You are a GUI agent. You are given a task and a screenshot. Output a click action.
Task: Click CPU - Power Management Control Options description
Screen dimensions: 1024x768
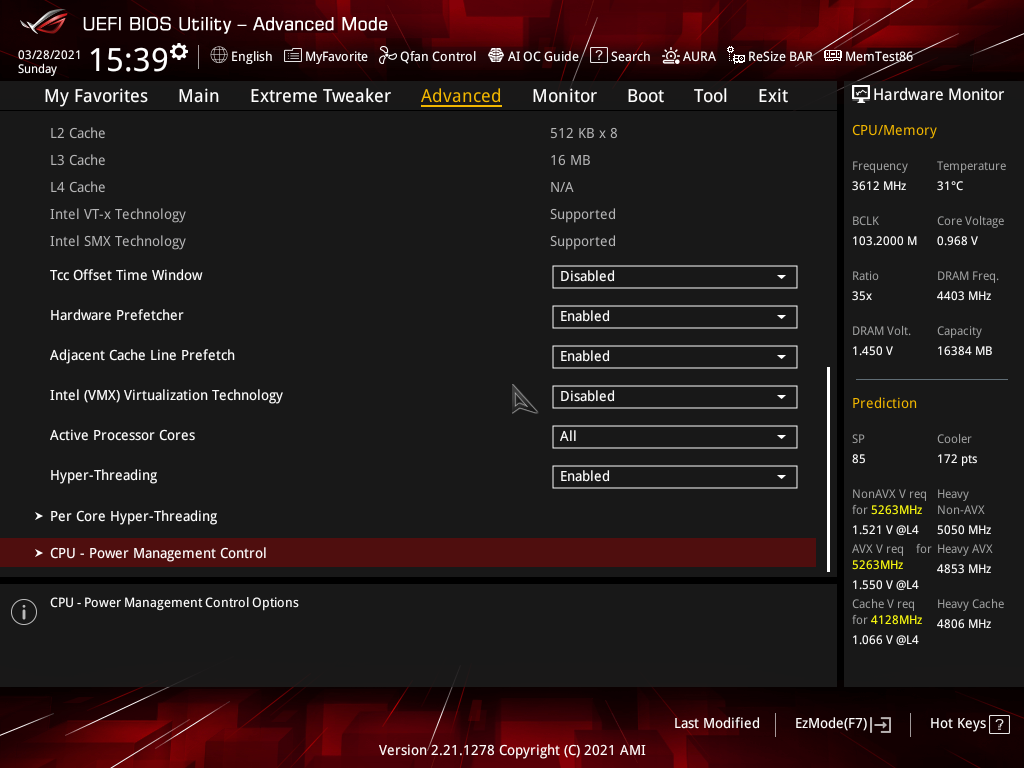(x=174, y=603)
